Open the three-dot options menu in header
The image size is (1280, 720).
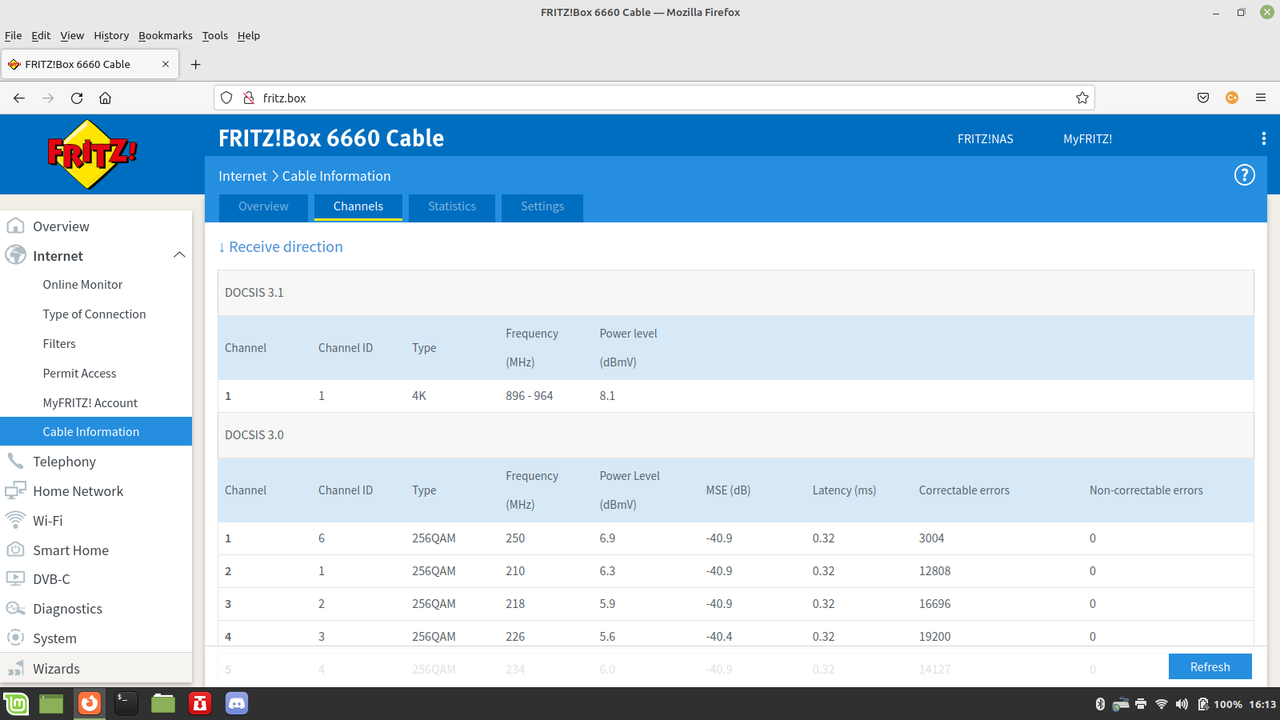pos(1264,139)
